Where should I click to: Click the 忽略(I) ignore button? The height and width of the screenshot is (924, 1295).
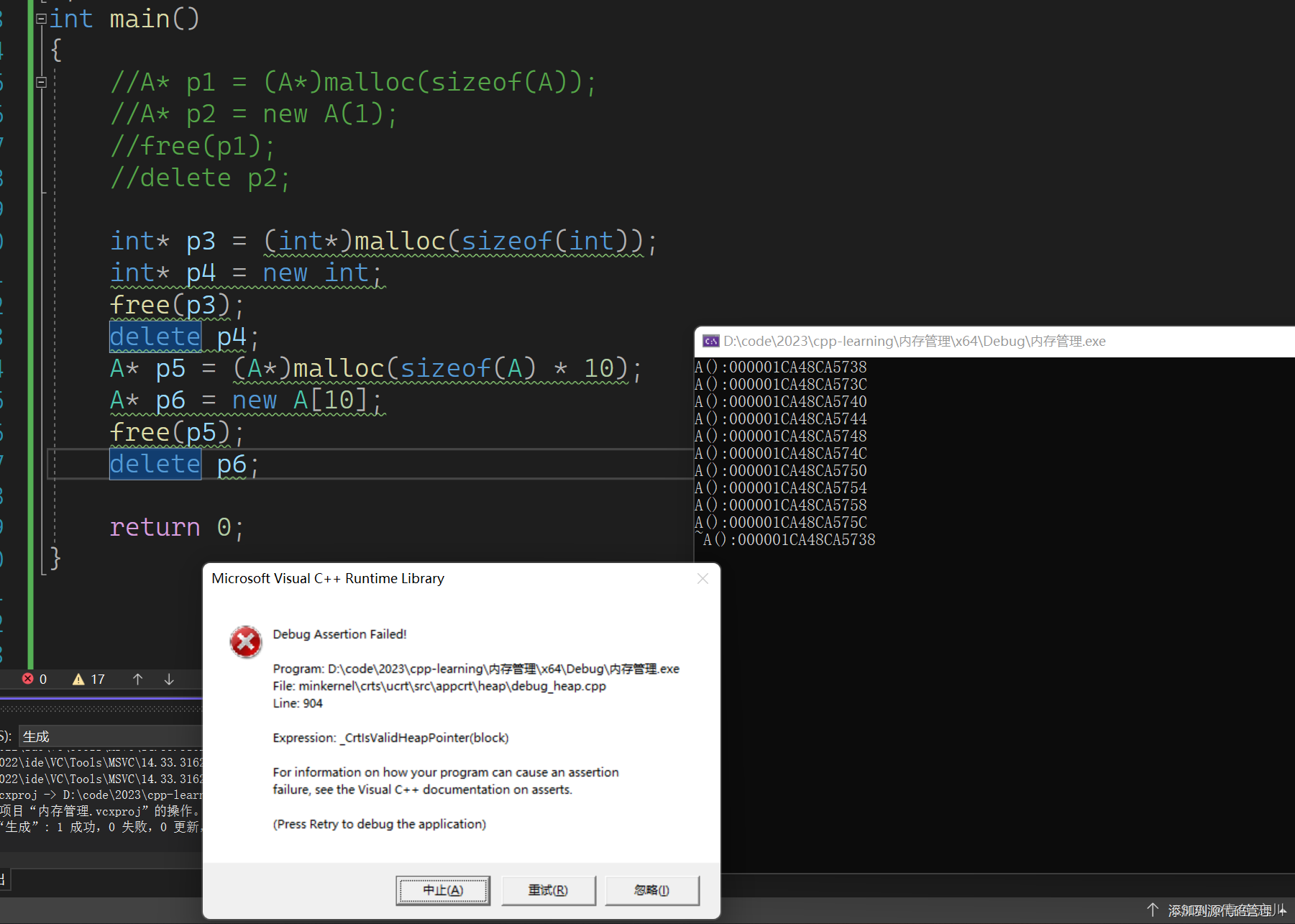[x=652, y=890]
